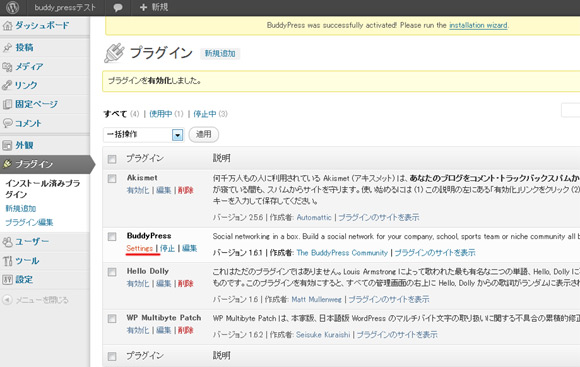The image size is (580, 367).
Task: Click メニューを閉じる collapse menu text
Action: 42,300
